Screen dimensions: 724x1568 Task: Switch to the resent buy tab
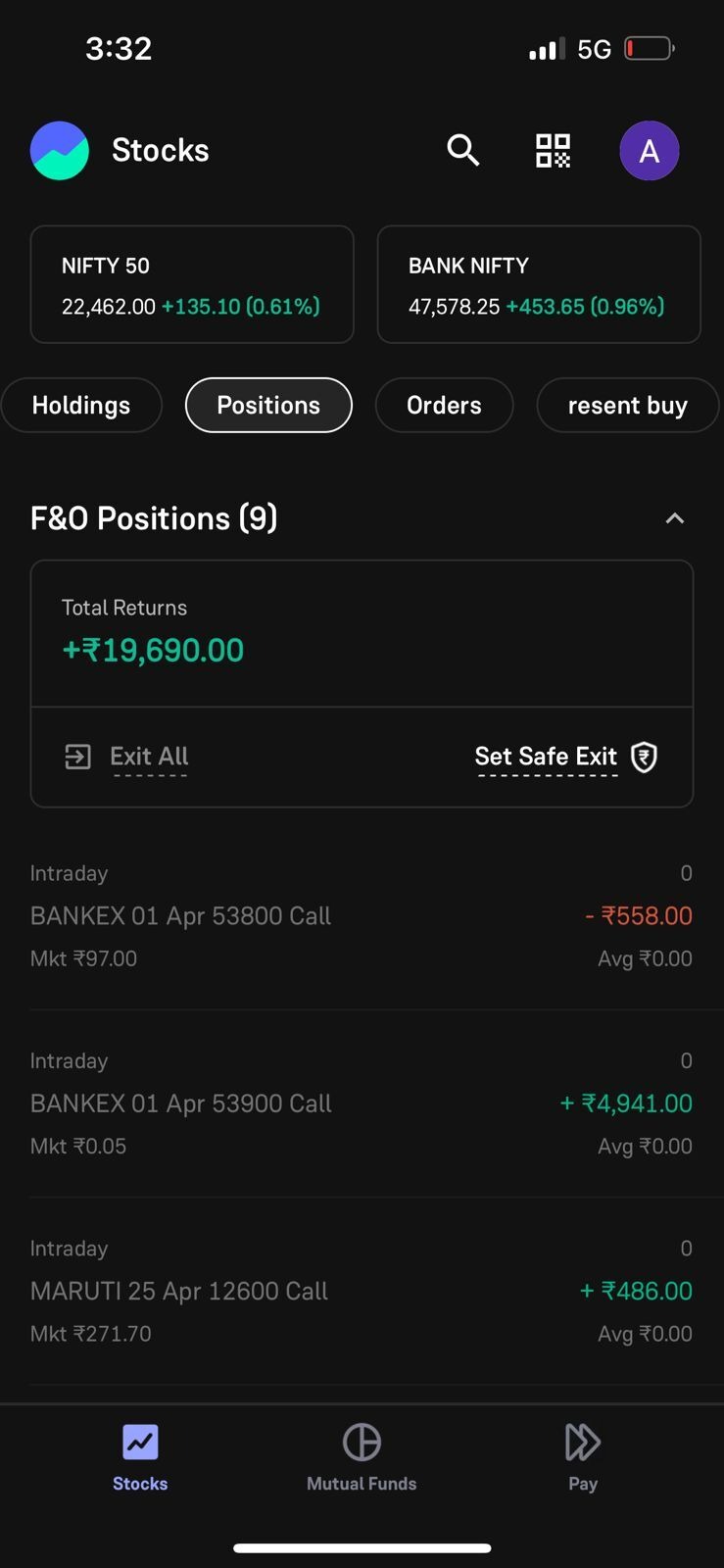(x=627, y=406)
